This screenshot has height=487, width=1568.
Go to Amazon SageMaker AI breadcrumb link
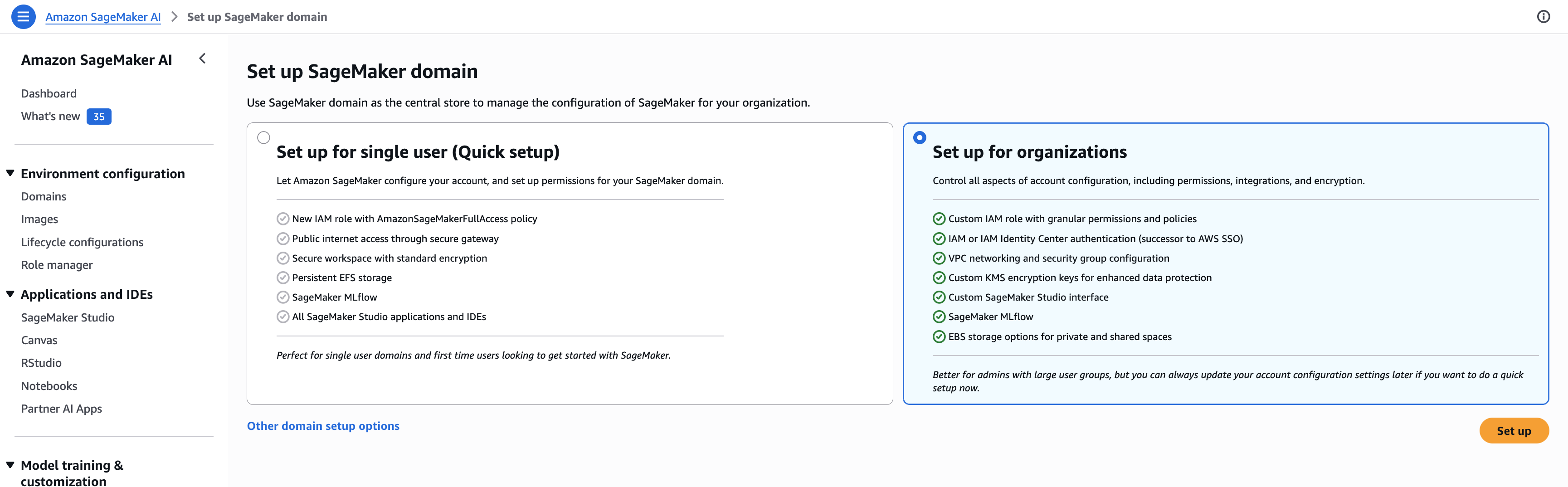[103, 17]
